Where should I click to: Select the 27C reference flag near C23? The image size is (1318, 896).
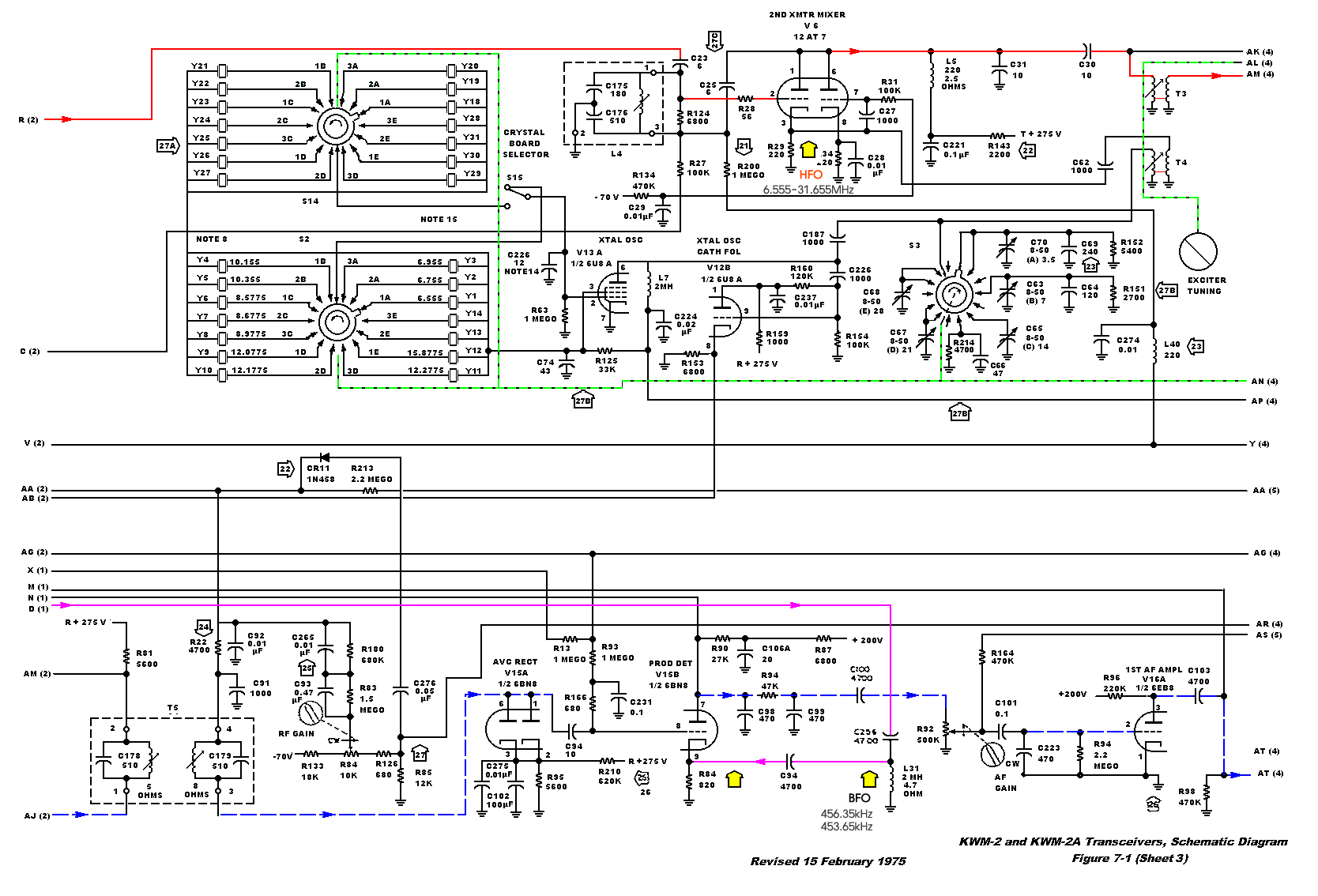714,41
